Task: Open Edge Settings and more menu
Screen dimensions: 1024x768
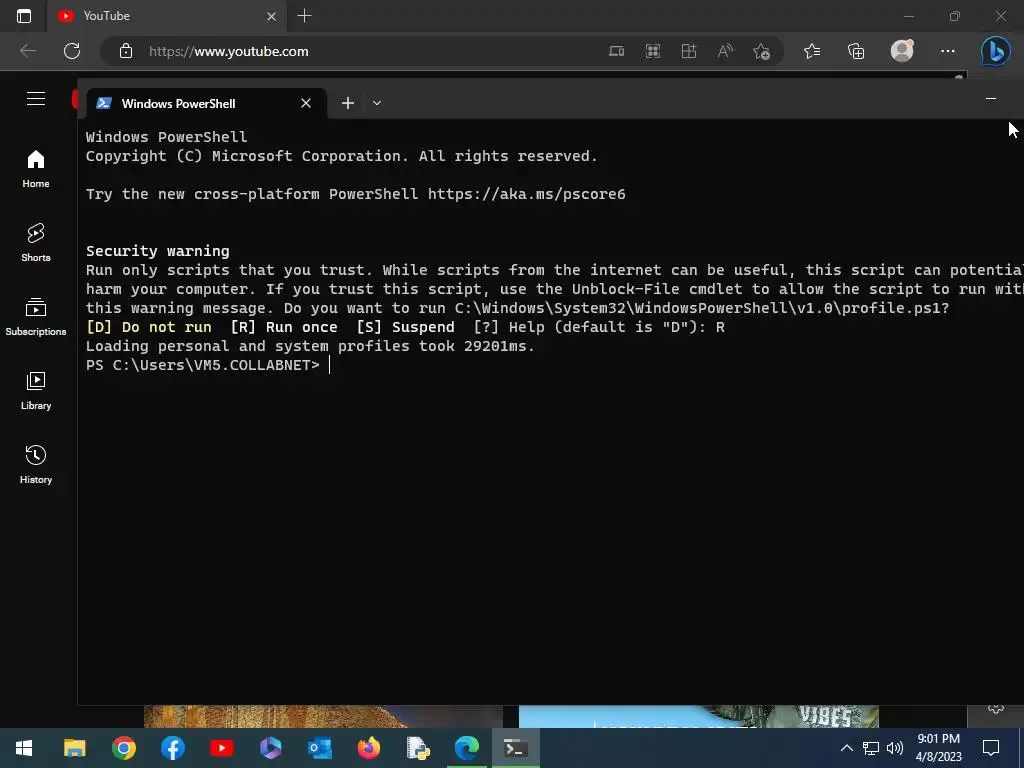Action: tap(948, 51)
